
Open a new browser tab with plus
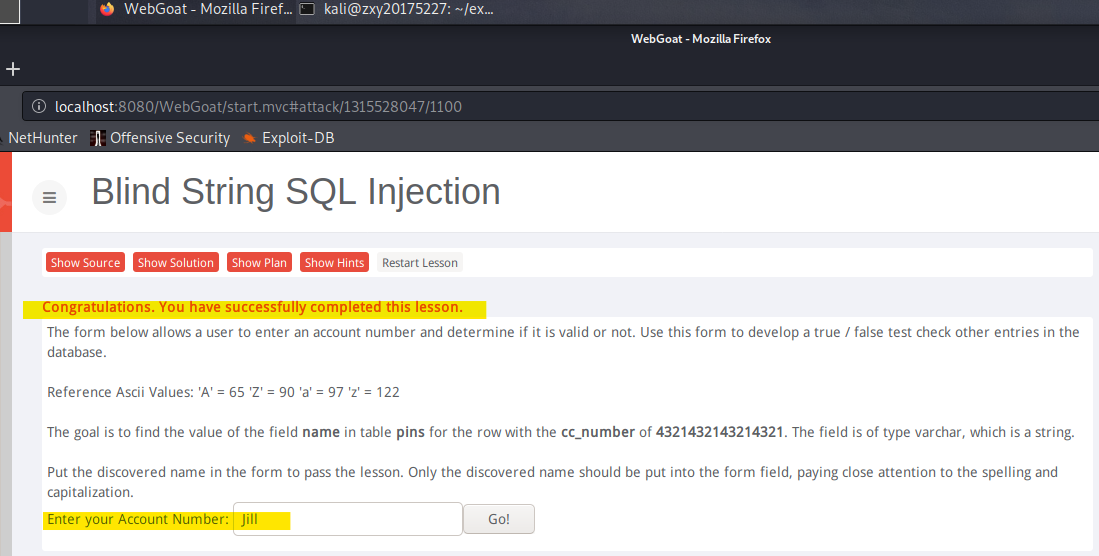[13, 69]
